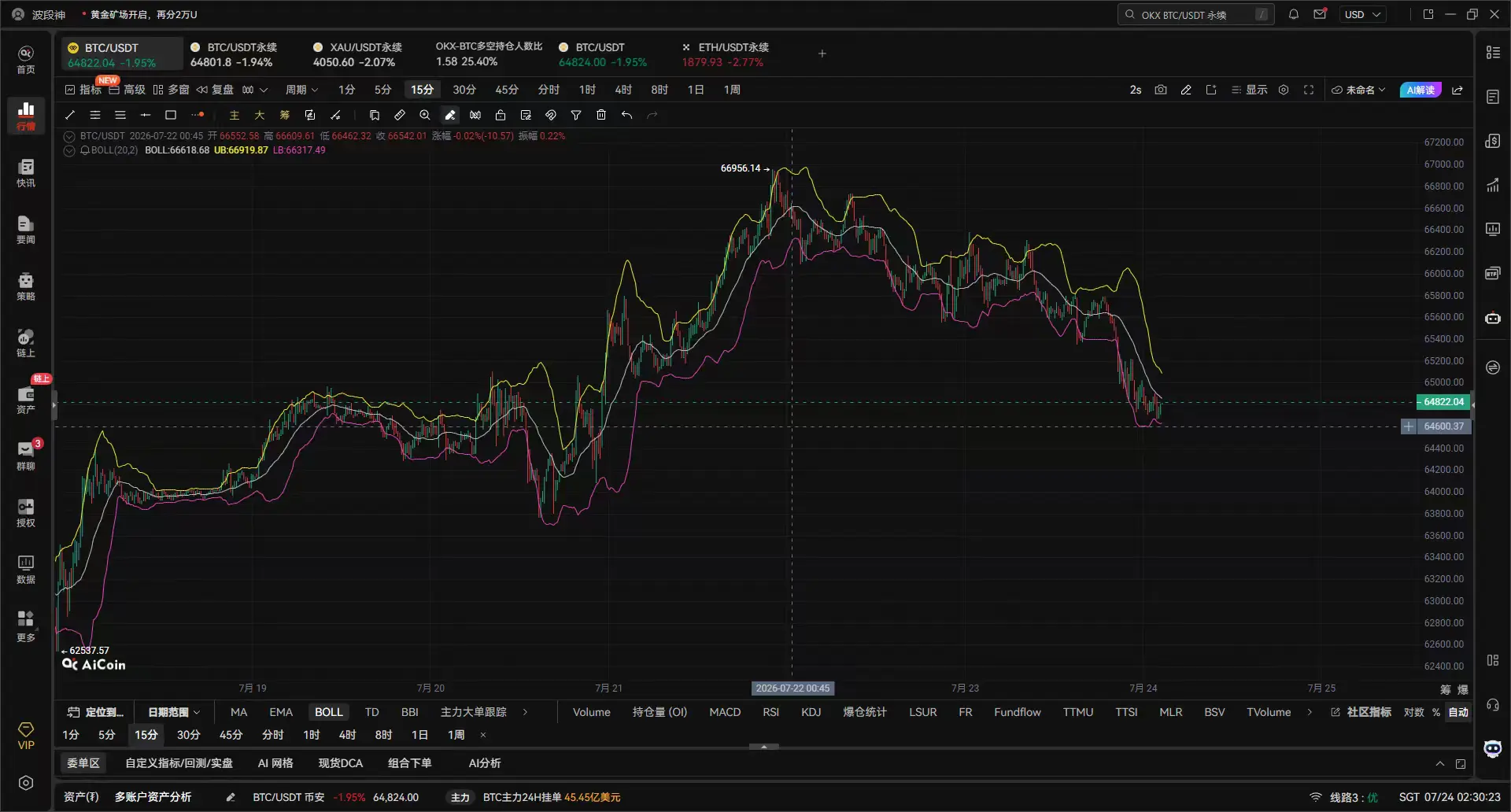Open the 群聊 group chat sidebar icon
This screenshot has width=1511, height=812.
(x=26, y=456)
